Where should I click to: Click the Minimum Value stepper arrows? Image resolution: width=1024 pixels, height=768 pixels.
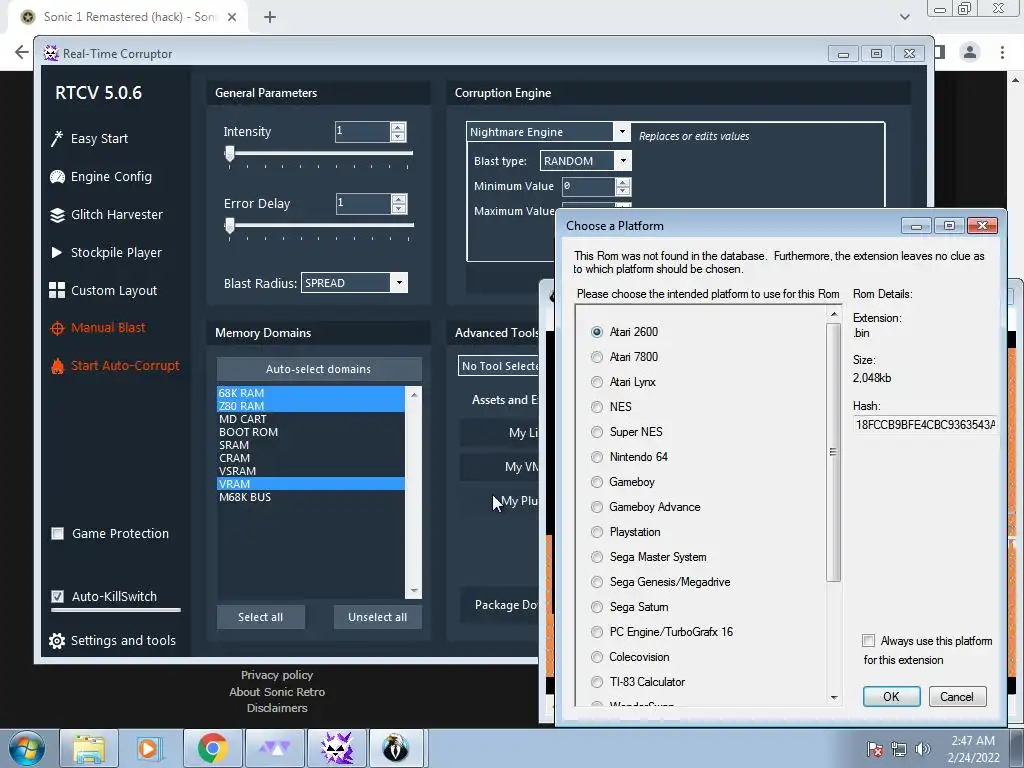click(623, 186)
